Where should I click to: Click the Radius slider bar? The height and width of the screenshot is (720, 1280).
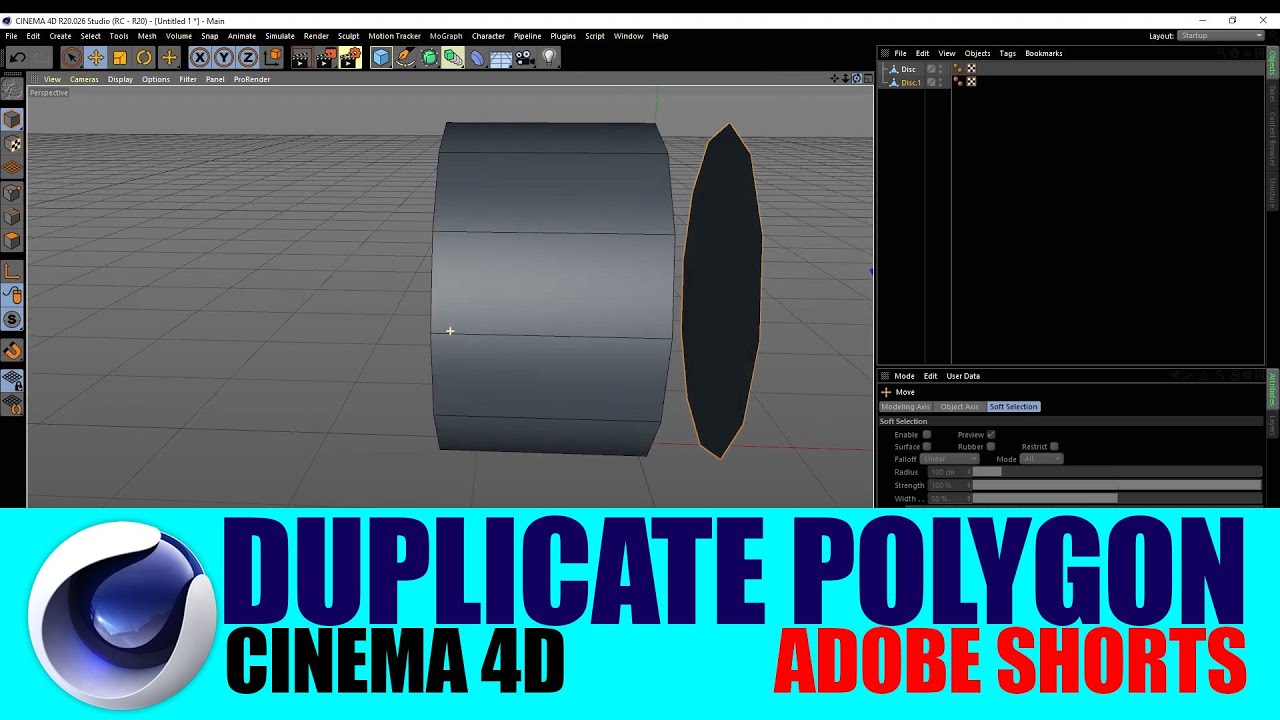[x=1117, y=472]
